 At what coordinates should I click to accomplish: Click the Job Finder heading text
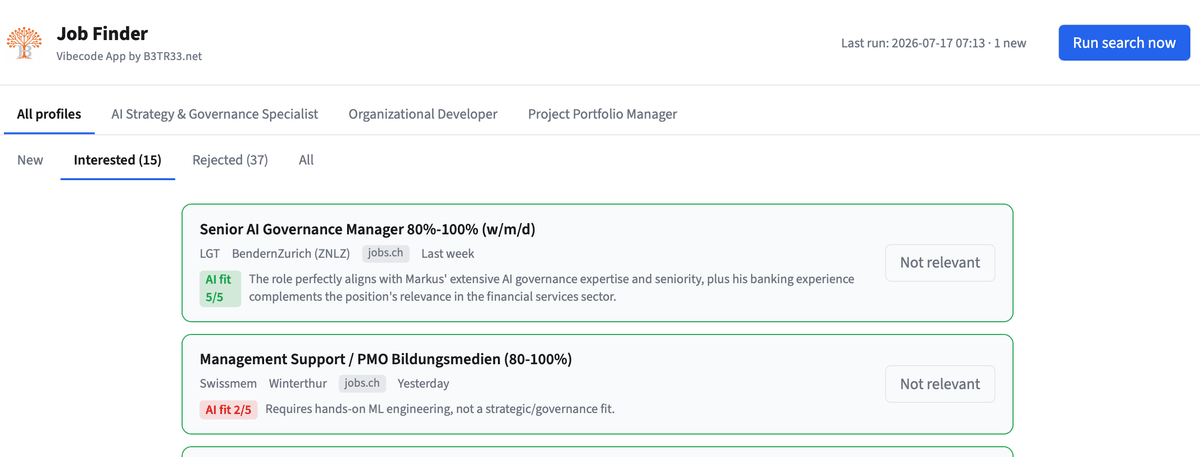coord(103,34)
